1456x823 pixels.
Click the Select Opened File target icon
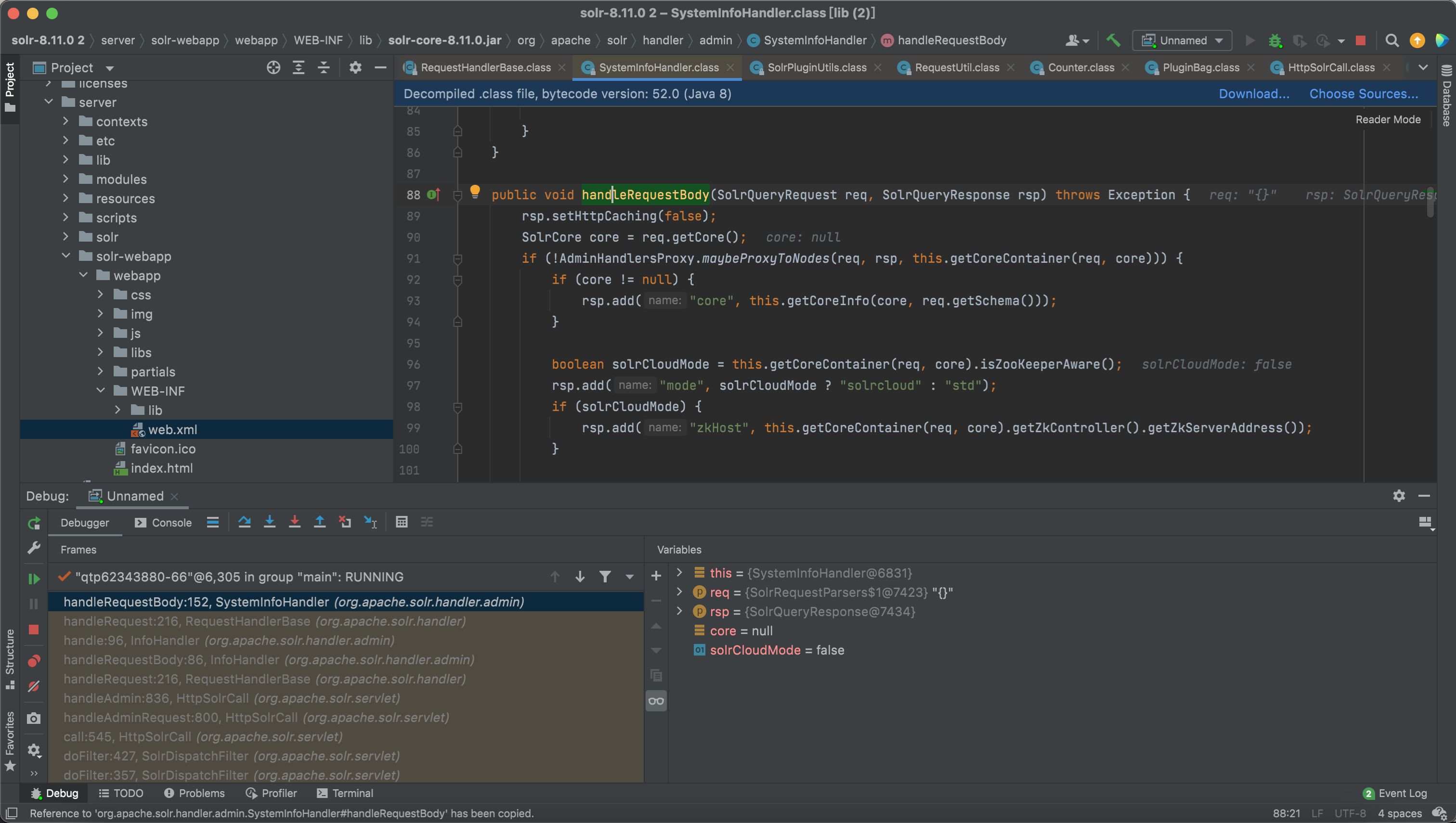273,68
